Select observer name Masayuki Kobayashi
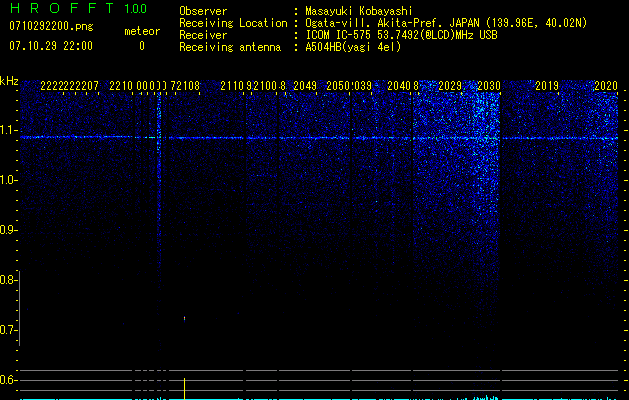629x400 pixels. click(359, 11)
